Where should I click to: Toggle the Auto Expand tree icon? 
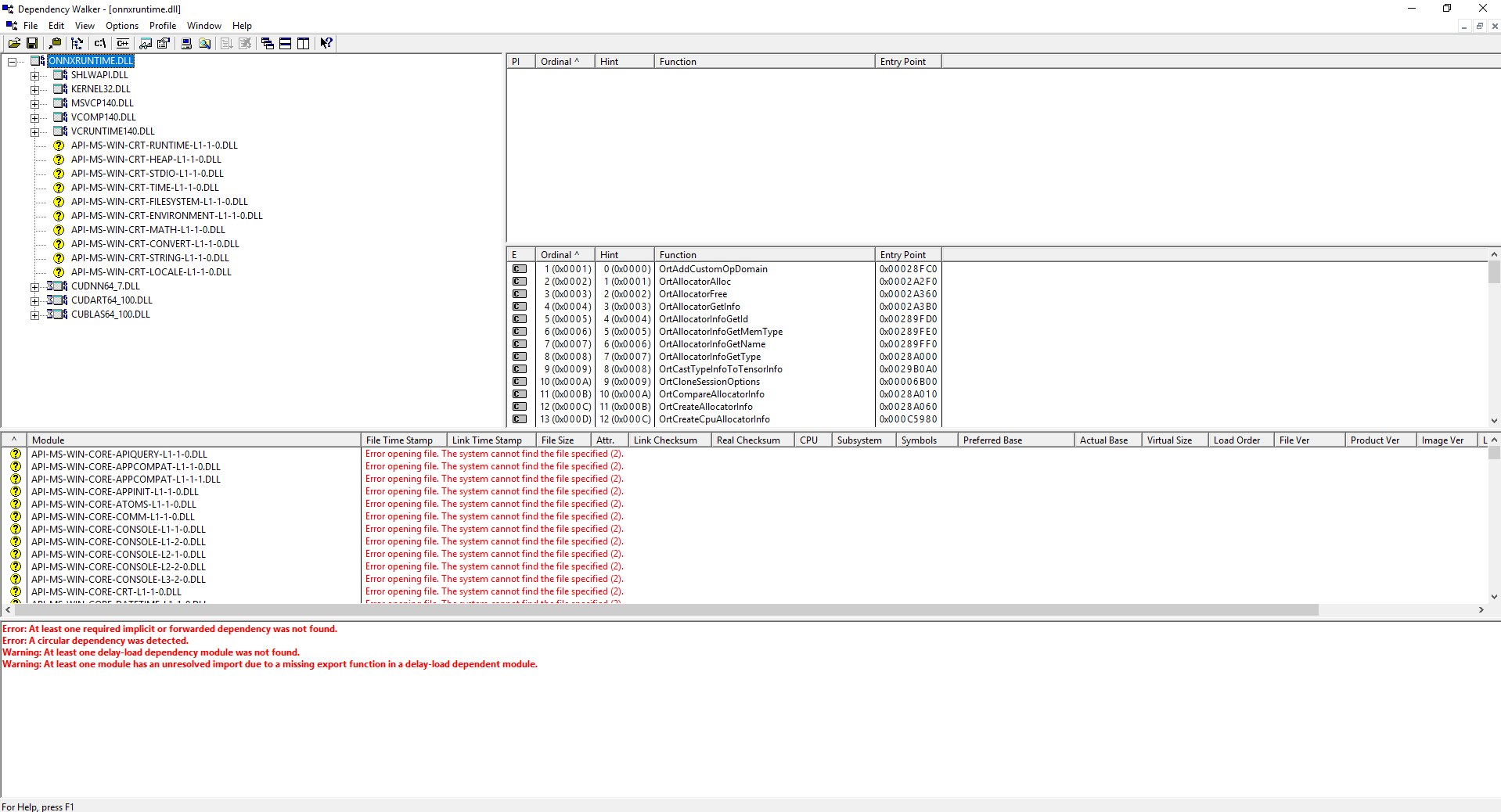click(x=77, y=43)
